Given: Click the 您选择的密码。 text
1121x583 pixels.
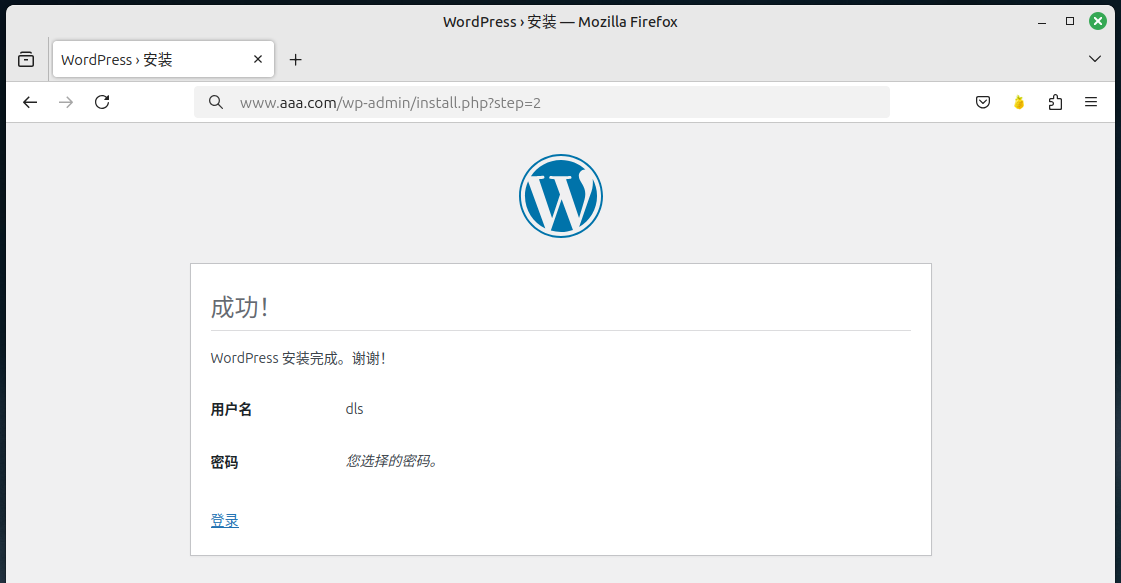Looking at the screenshot, I should [392, 461].
